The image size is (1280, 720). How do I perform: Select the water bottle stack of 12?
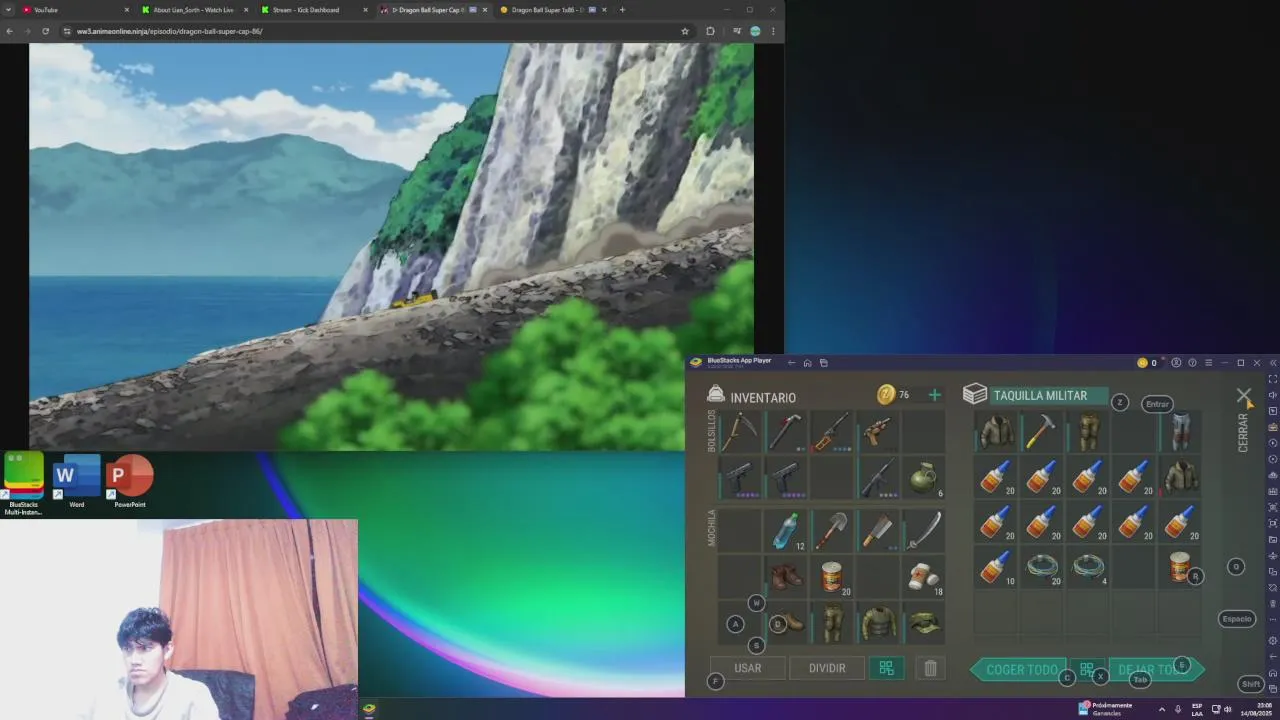tap(786, 530)
